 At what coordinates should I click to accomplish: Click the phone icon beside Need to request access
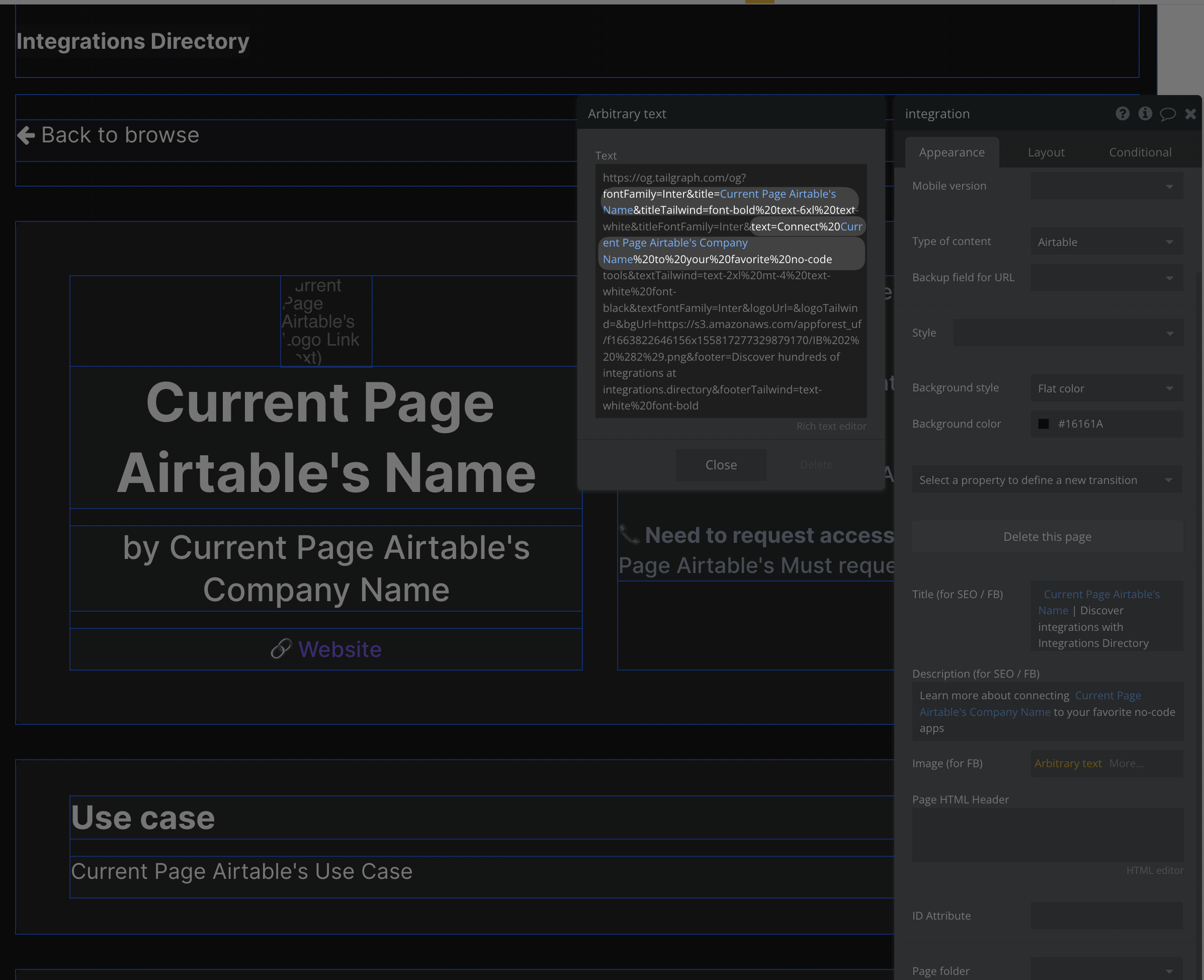[x=629, y=534]
